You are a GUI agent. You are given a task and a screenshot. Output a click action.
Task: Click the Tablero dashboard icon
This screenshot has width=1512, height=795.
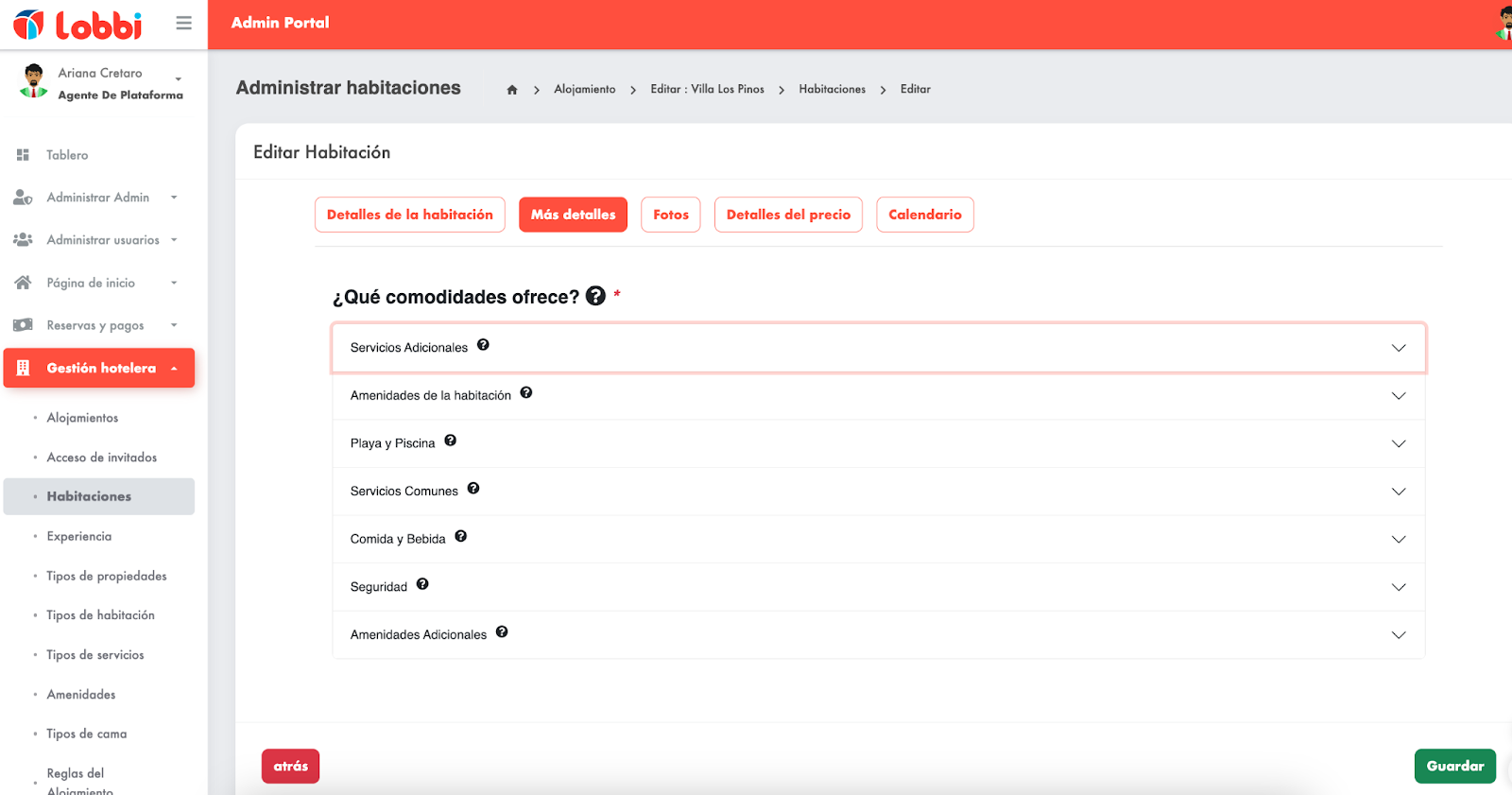pyautogui.click(x=23, y=154)
